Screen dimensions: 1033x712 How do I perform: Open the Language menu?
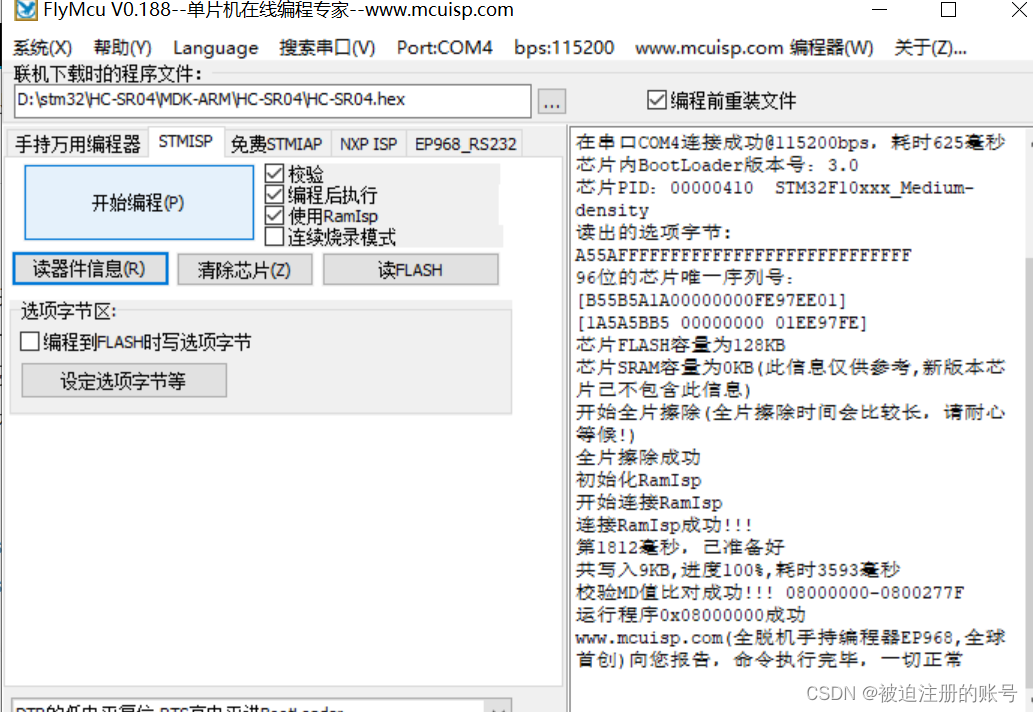(215, 46)
